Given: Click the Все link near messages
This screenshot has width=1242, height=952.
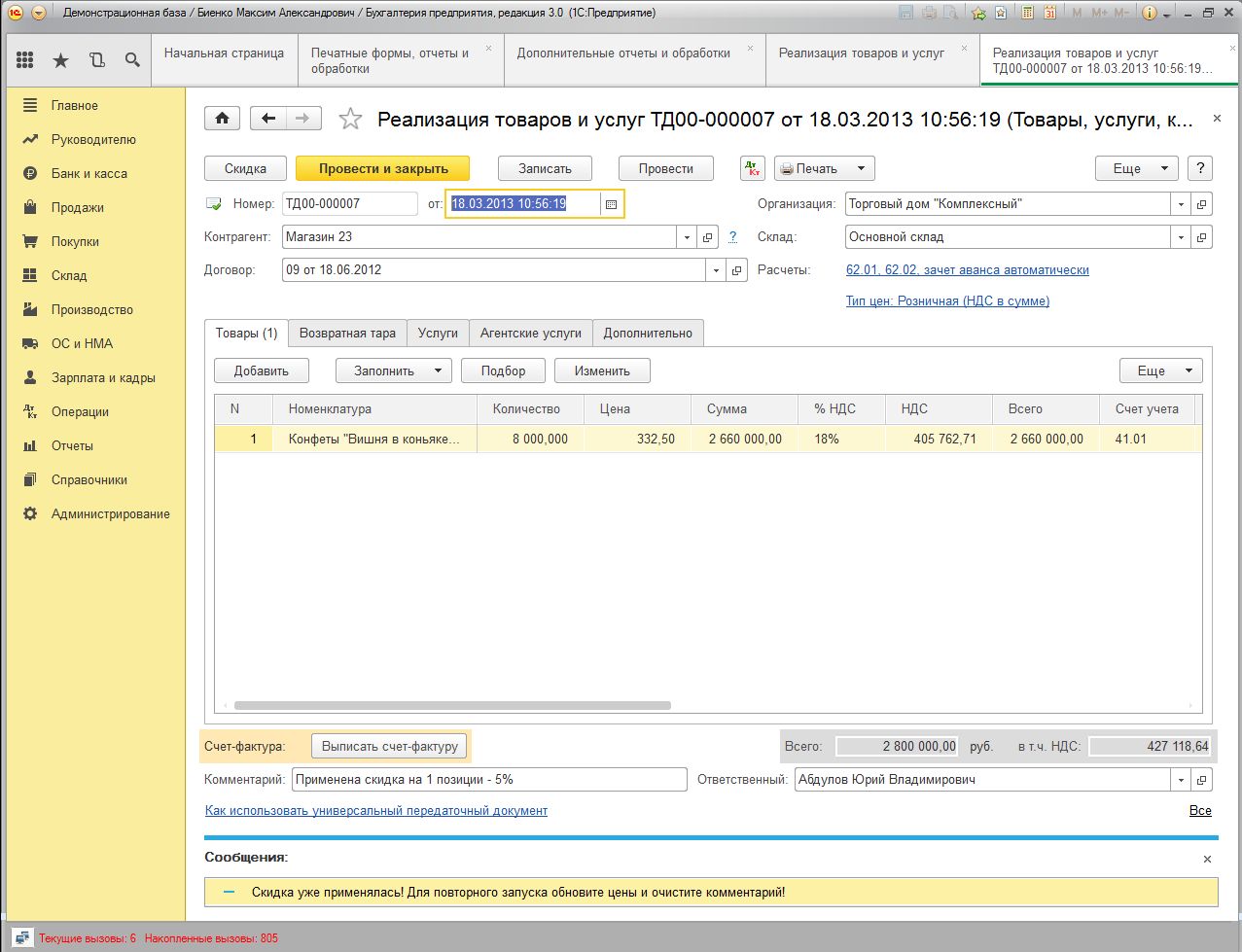Looking at the screenshot, I should (x=1200, y=810).
